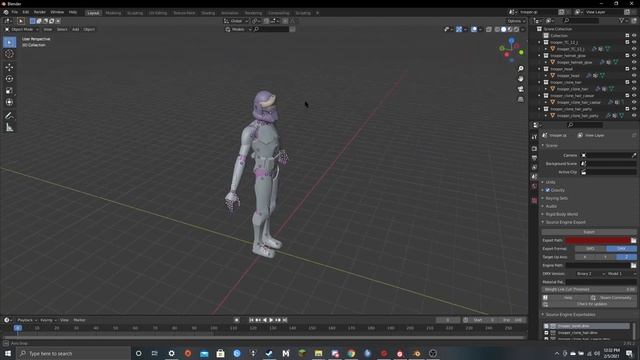Open the Edit menu

click(x=26, y=12)
